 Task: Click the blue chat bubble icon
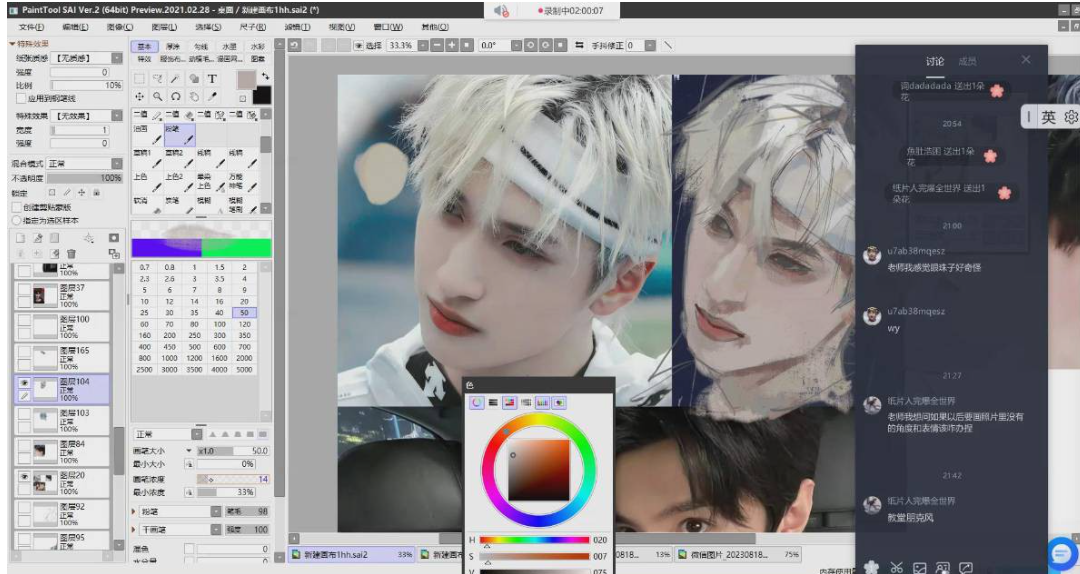[1061, 552]
